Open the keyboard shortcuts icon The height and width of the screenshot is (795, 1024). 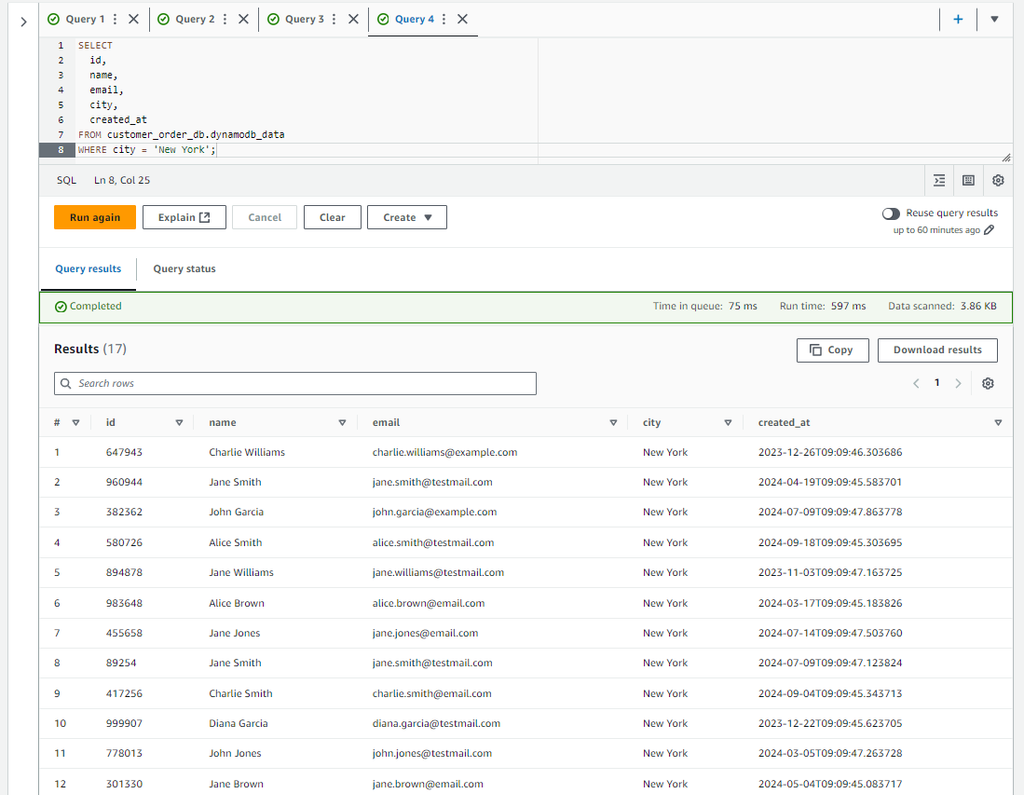pyautogui.click(x=968, y=180)
